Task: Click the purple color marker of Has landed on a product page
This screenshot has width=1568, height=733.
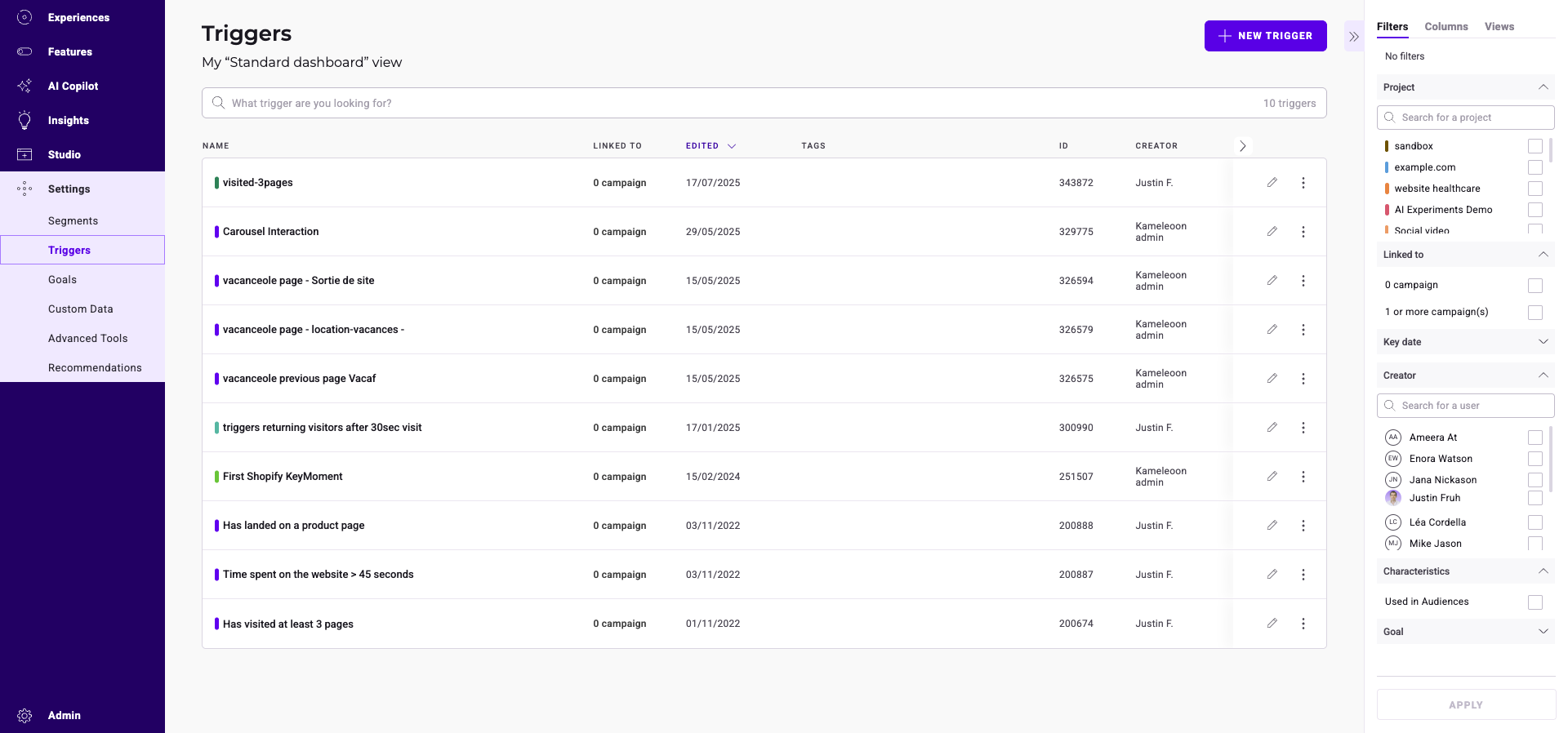Action: click(216, 526)
